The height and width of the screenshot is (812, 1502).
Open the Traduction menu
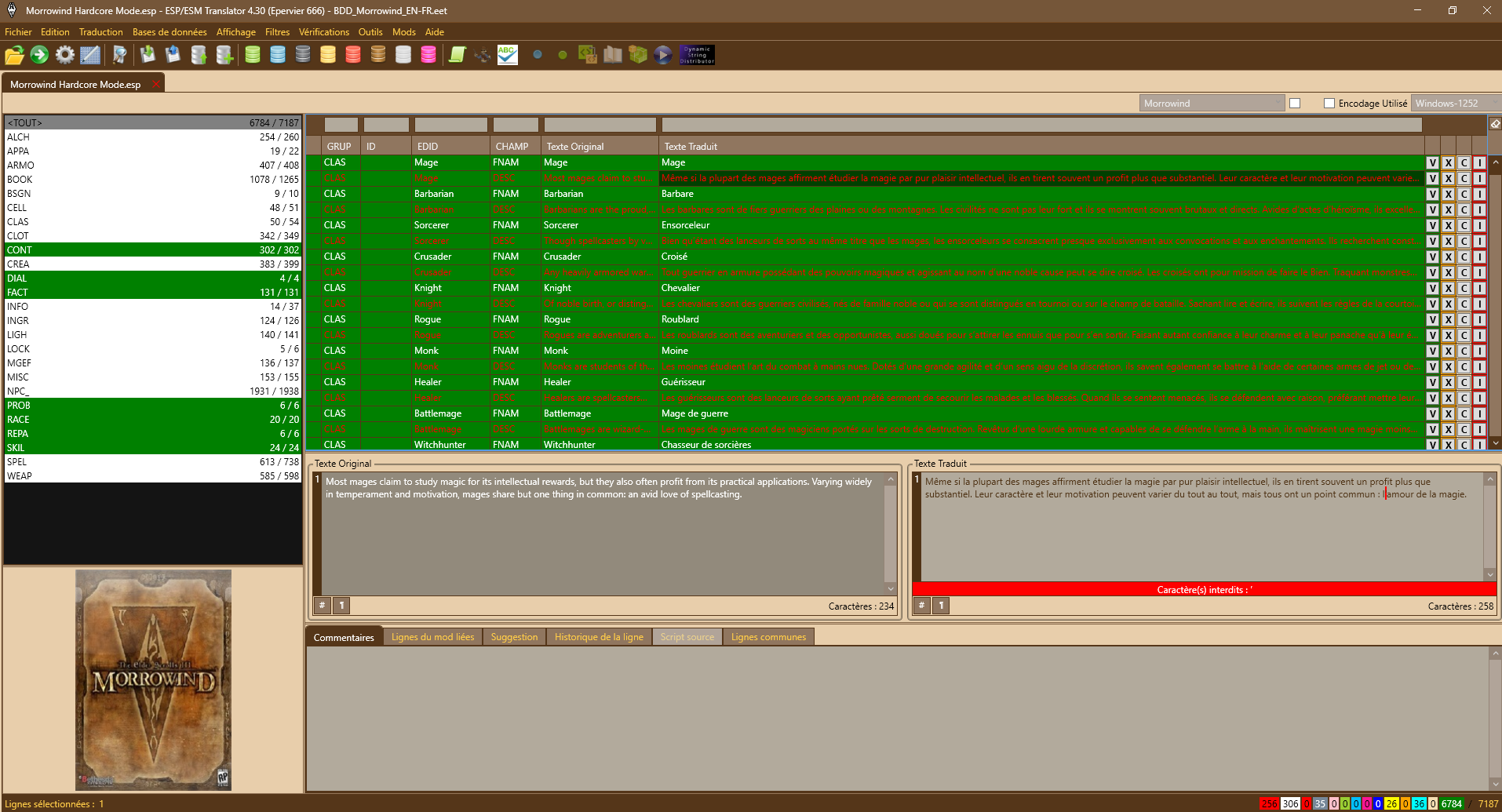[100, 32]
